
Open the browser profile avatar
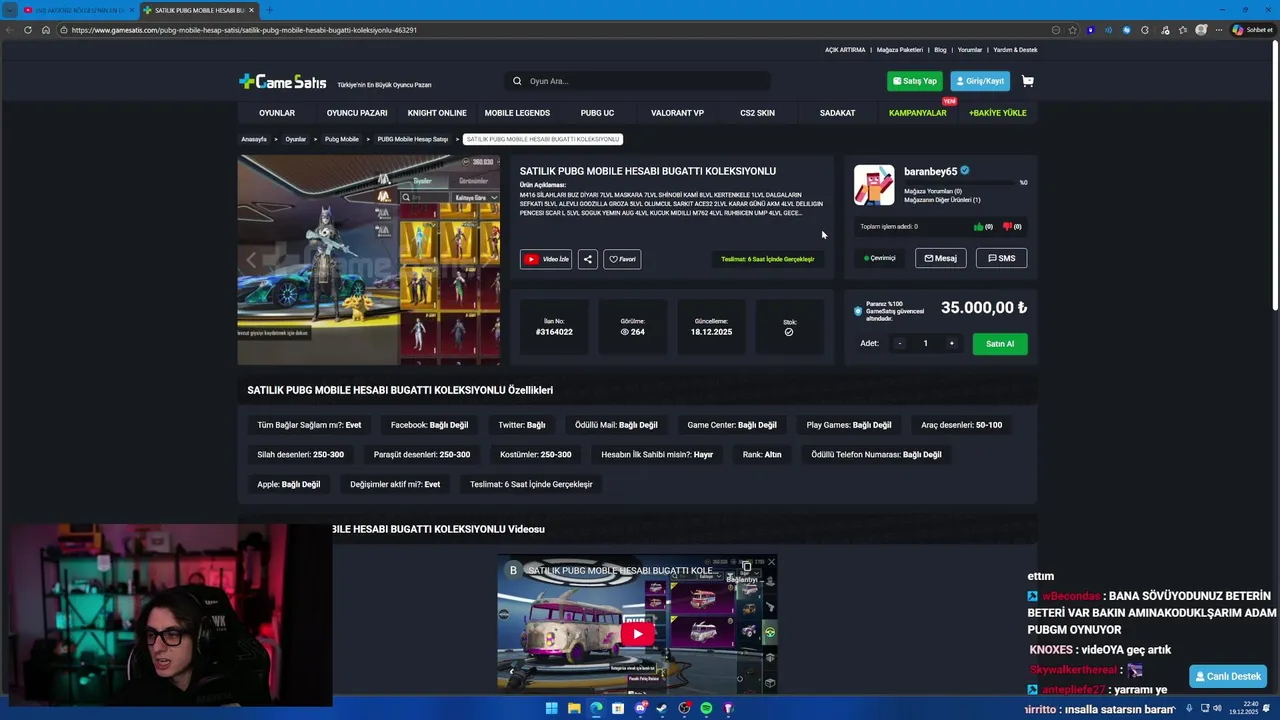pos(1200,30)
